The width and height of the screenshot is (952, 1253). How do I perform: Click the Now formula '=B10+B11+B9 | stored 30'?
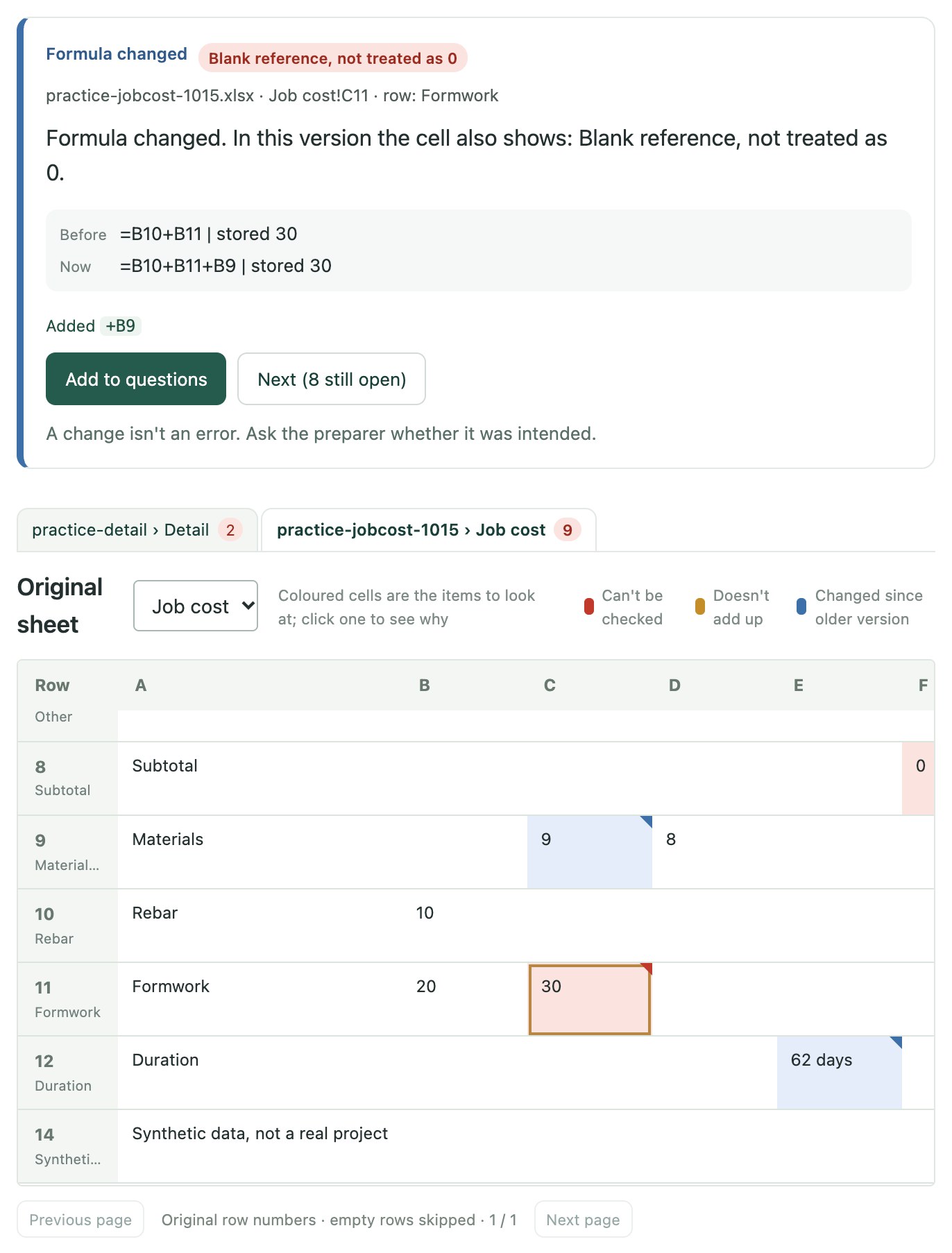226,266
